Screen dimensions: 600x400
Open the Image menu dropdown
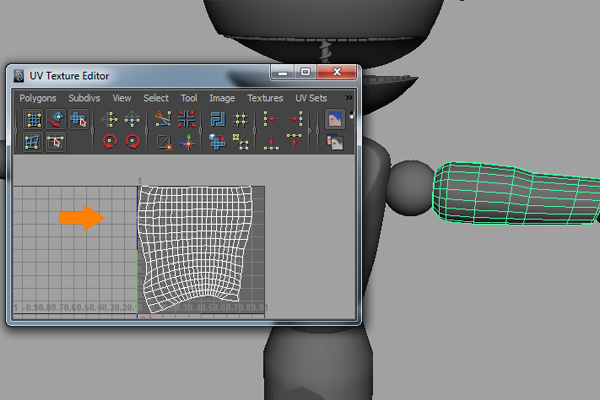click(x=222, y=98)
